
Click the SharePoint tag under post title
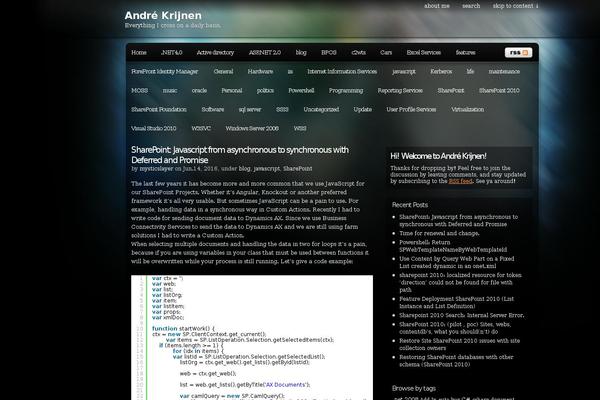(297, 168)
